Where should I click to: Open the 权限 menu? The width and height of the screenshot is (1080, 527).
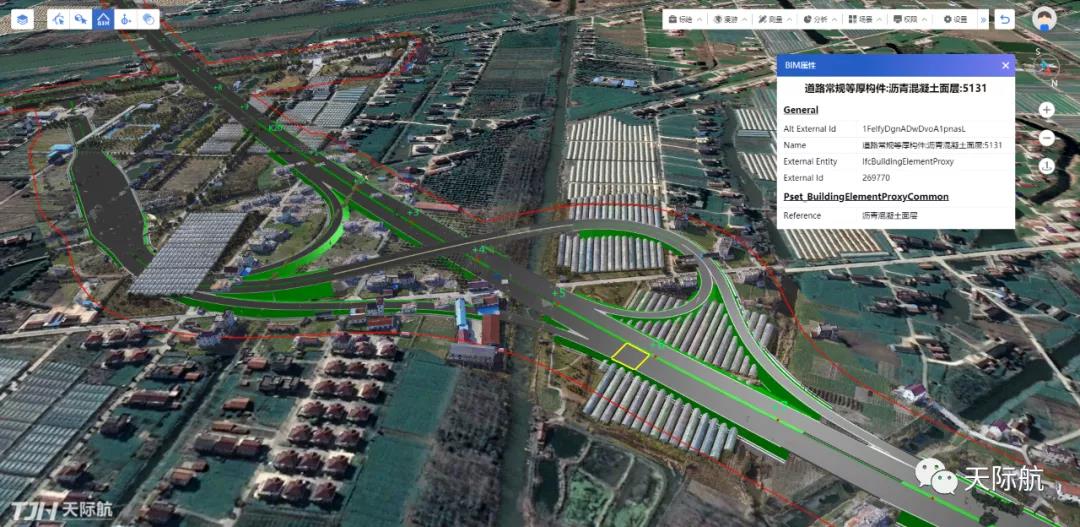point(910,19)
